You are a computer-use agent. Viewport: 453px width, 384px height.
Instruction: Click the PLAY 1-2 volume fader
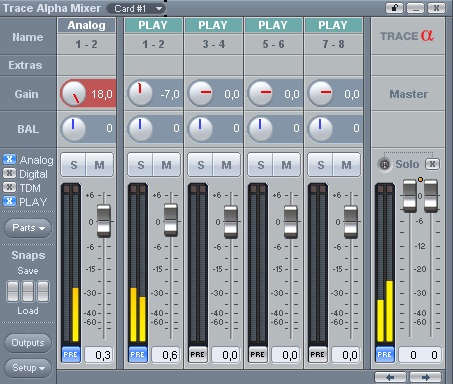(171, 220)
